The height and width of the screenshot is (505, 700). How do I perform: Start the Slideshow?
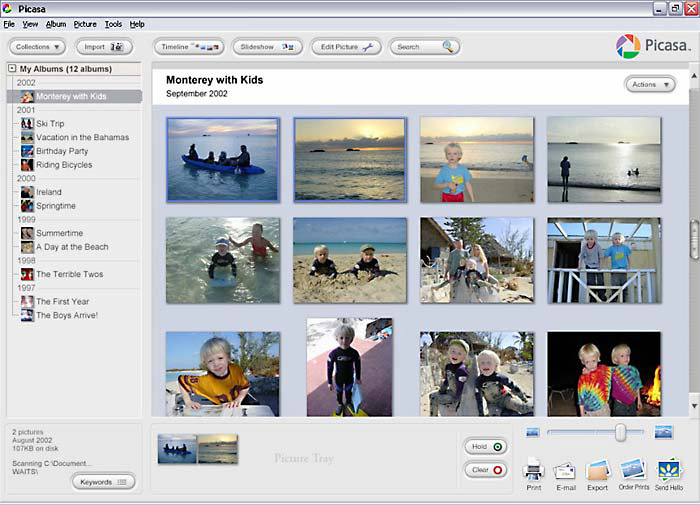tap(267, 47)
